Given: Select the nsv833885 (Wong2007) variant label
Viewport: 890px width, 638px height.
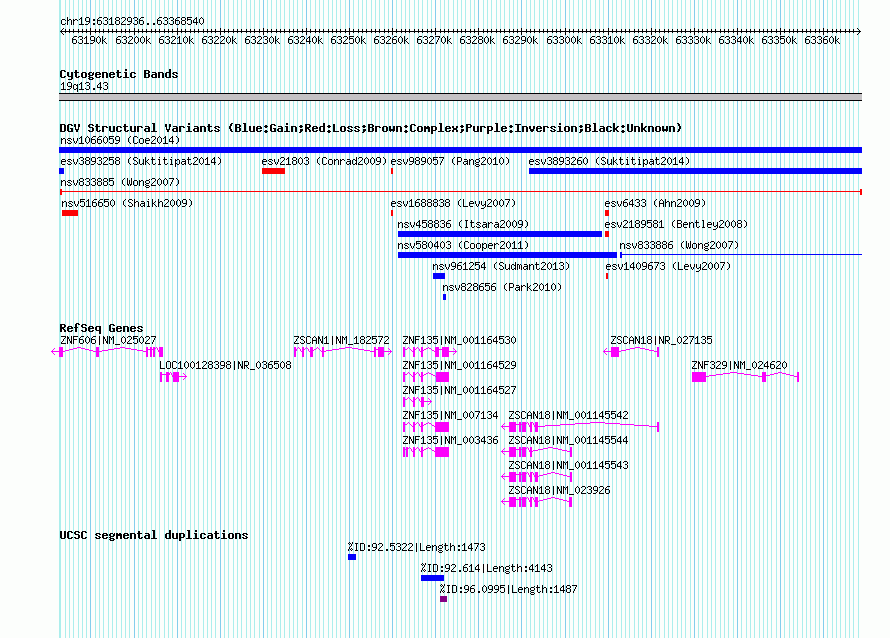Looking at the screenshot, I should click(x=120, y=182).
